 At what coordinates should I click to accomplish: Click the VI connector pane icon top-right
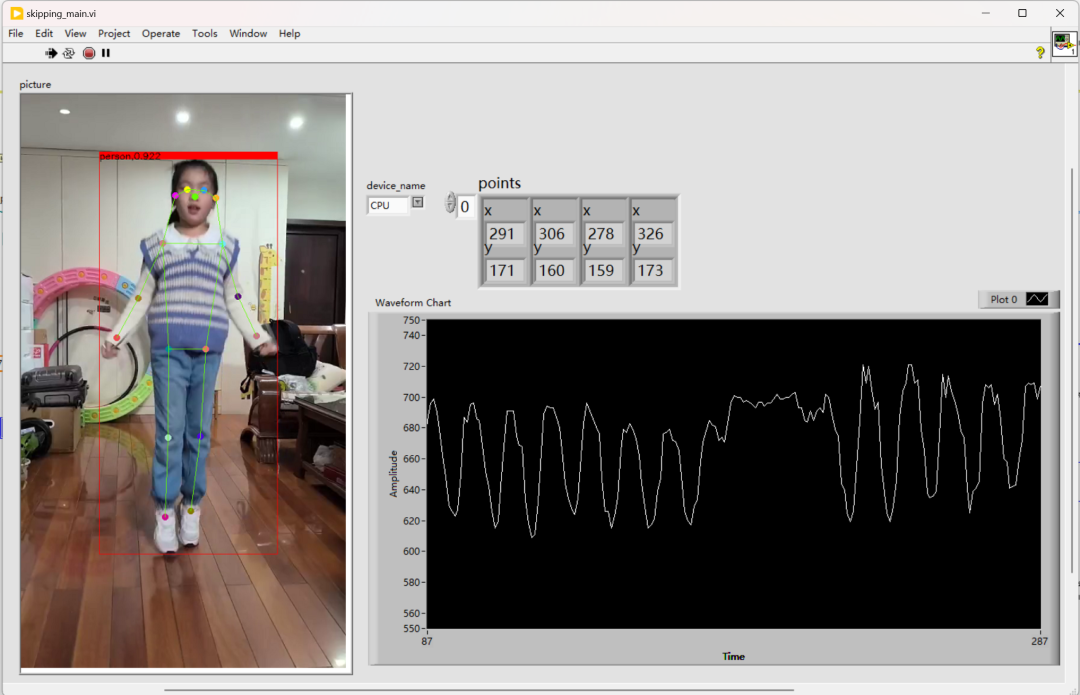[1064, 45]
